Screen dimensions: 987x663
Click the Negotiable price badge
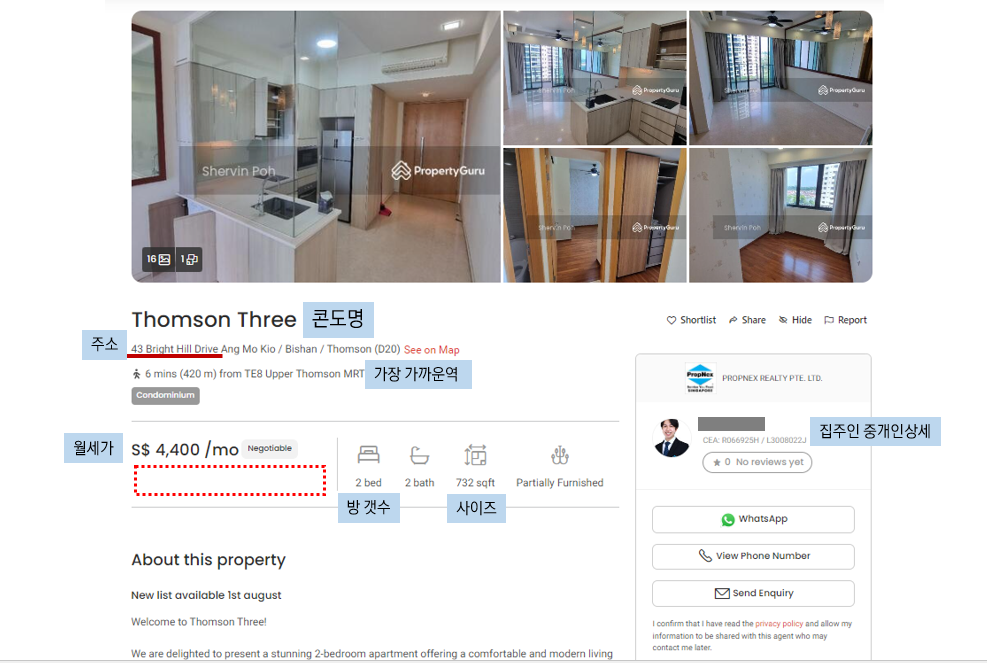(x=269, y=448)
